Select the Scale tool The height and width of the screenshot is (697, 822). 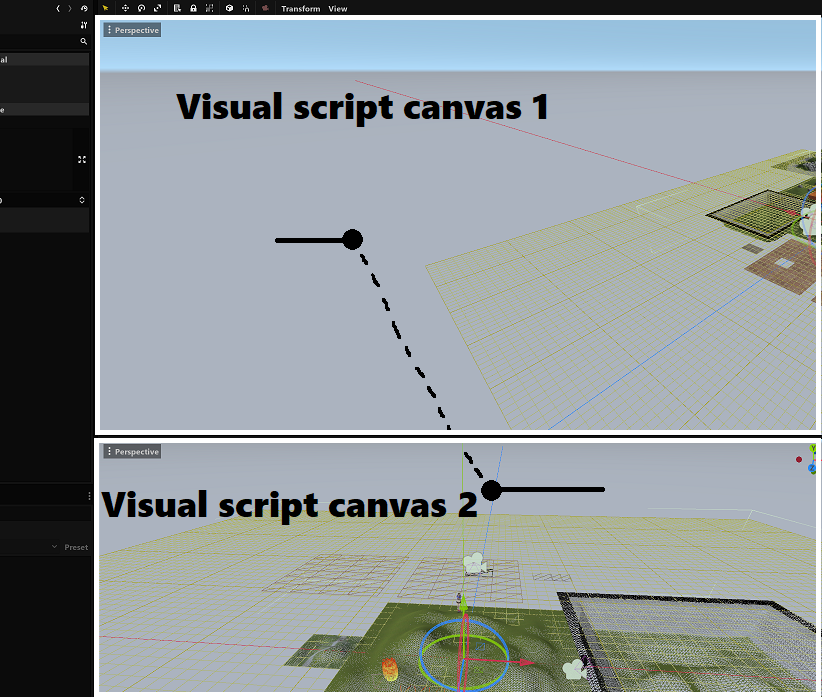[158, 8]
